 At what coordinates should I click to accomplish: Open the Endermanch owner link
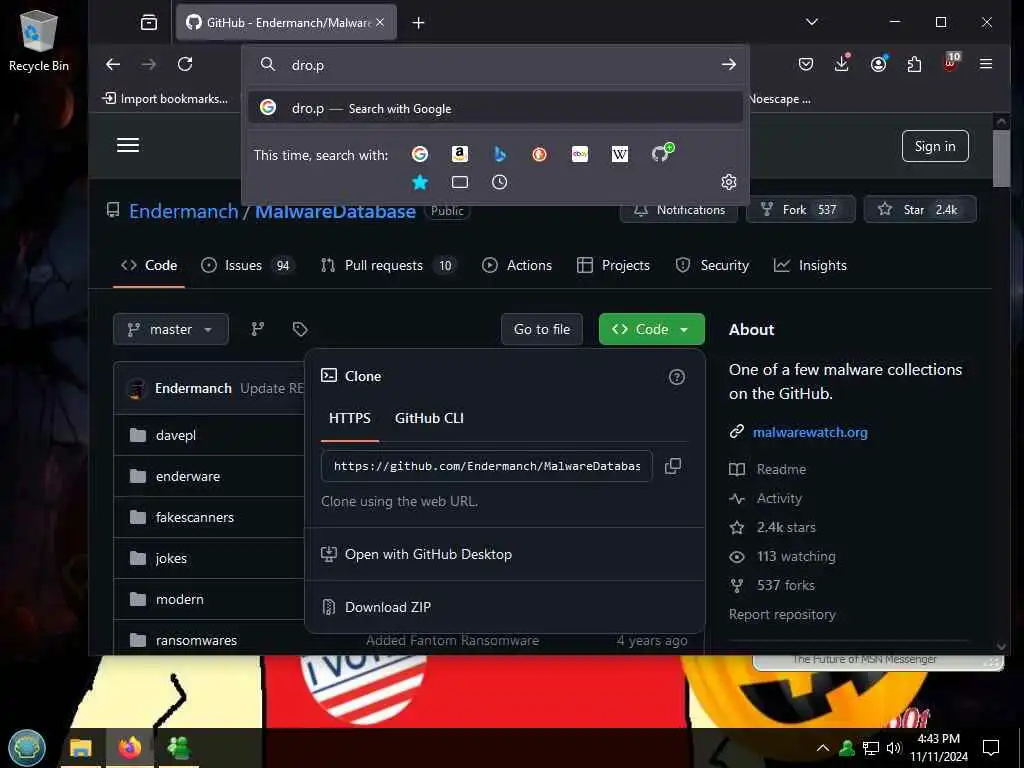pyautogui.click(x=184, y=211)
